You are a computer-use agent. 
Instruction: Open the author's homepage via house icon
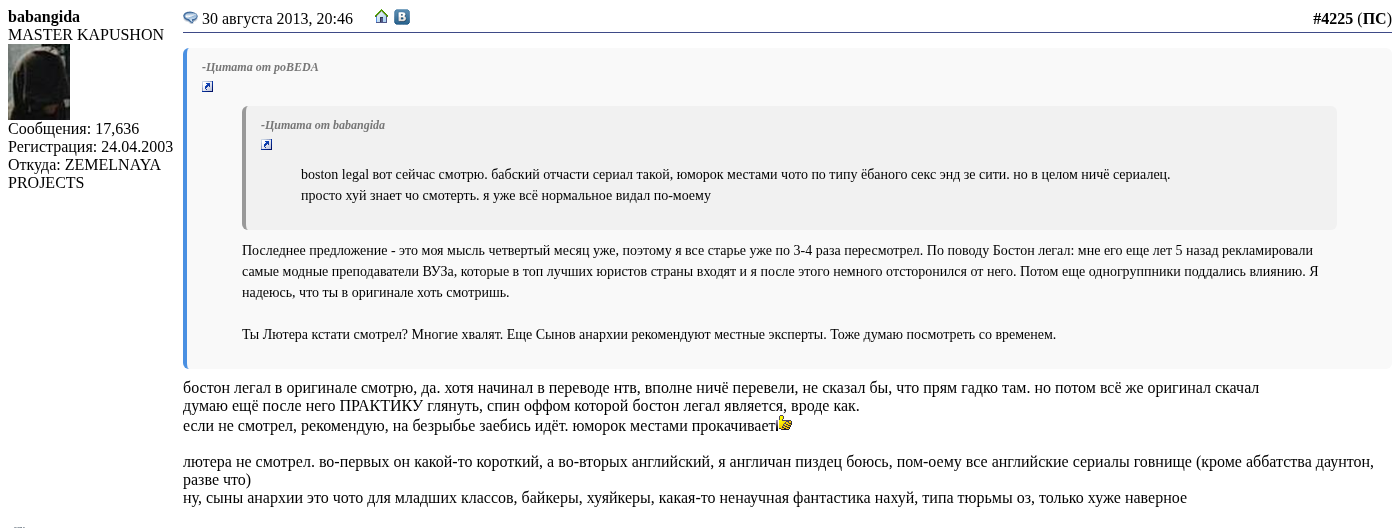[x=381, y=17]
